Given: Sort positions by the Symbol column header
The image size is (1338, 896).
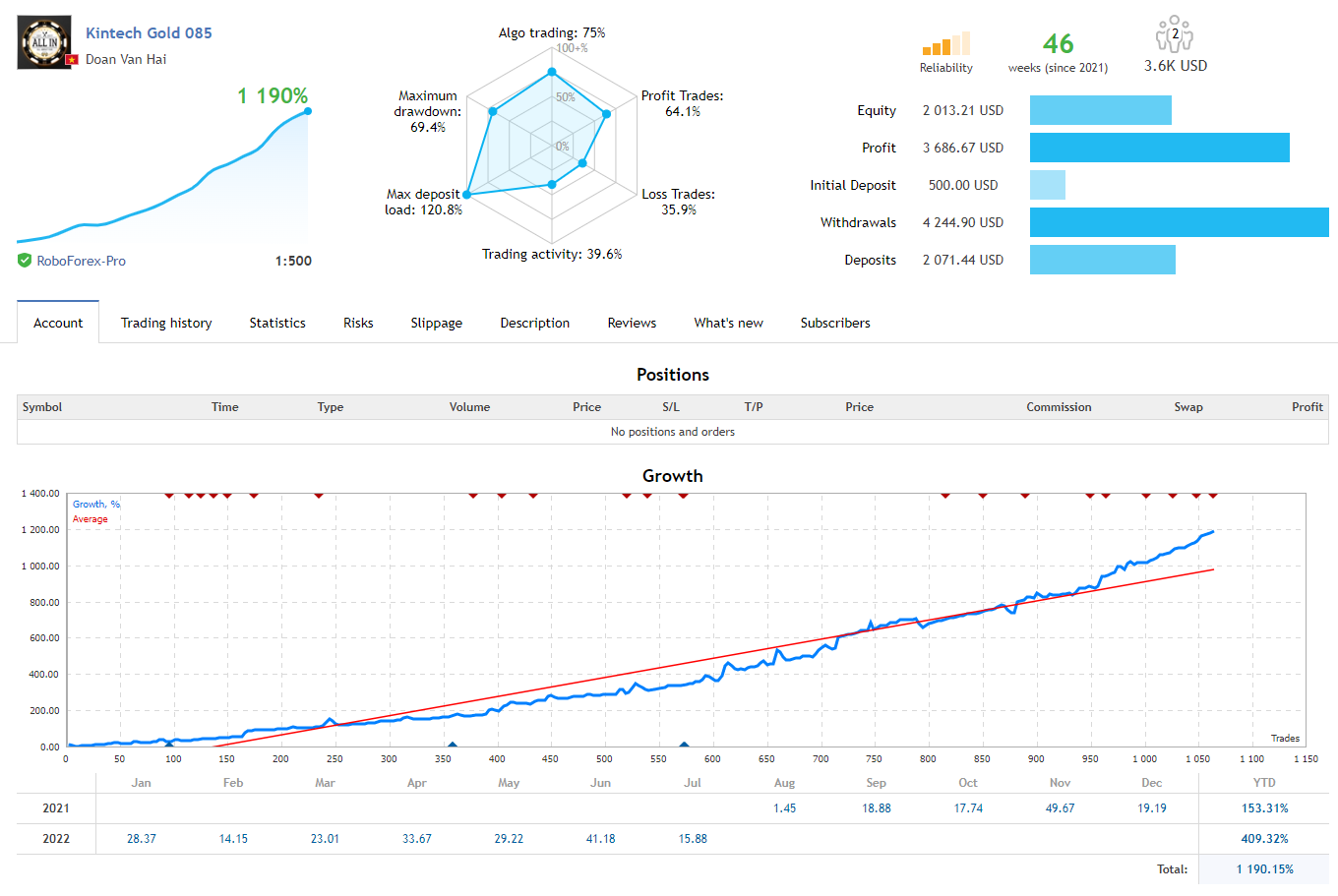Looking at the screenshot, I should pos(42,407).
